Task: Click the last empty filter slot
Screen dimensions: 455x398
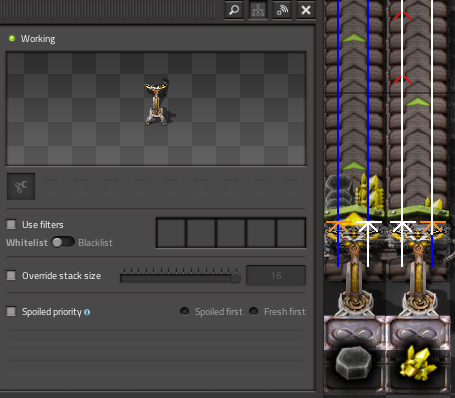Action: tap(291, 233)
